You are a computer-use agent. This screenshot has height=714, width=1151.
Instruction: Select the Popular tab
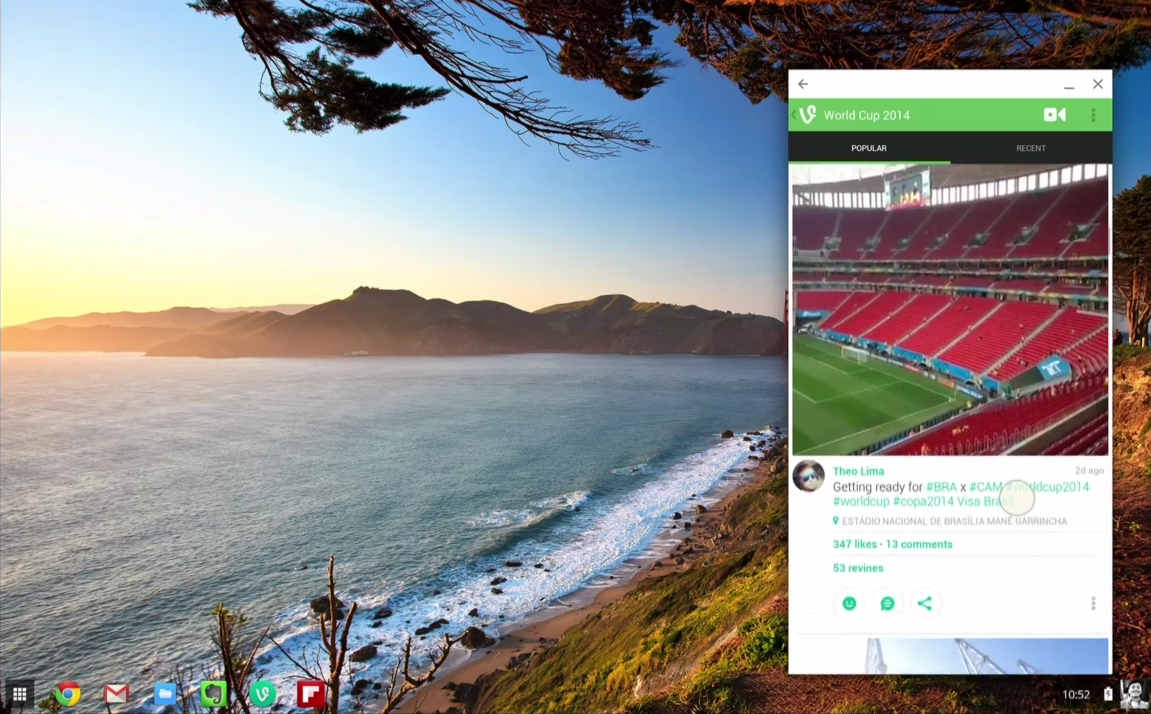pyautogui.click(x=869, y=148)
